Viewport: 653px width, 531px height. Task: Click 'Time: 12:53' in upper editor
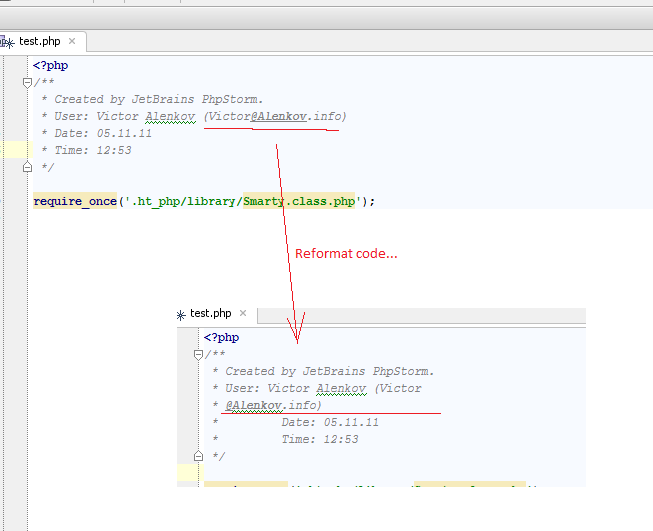click(93, 150)
